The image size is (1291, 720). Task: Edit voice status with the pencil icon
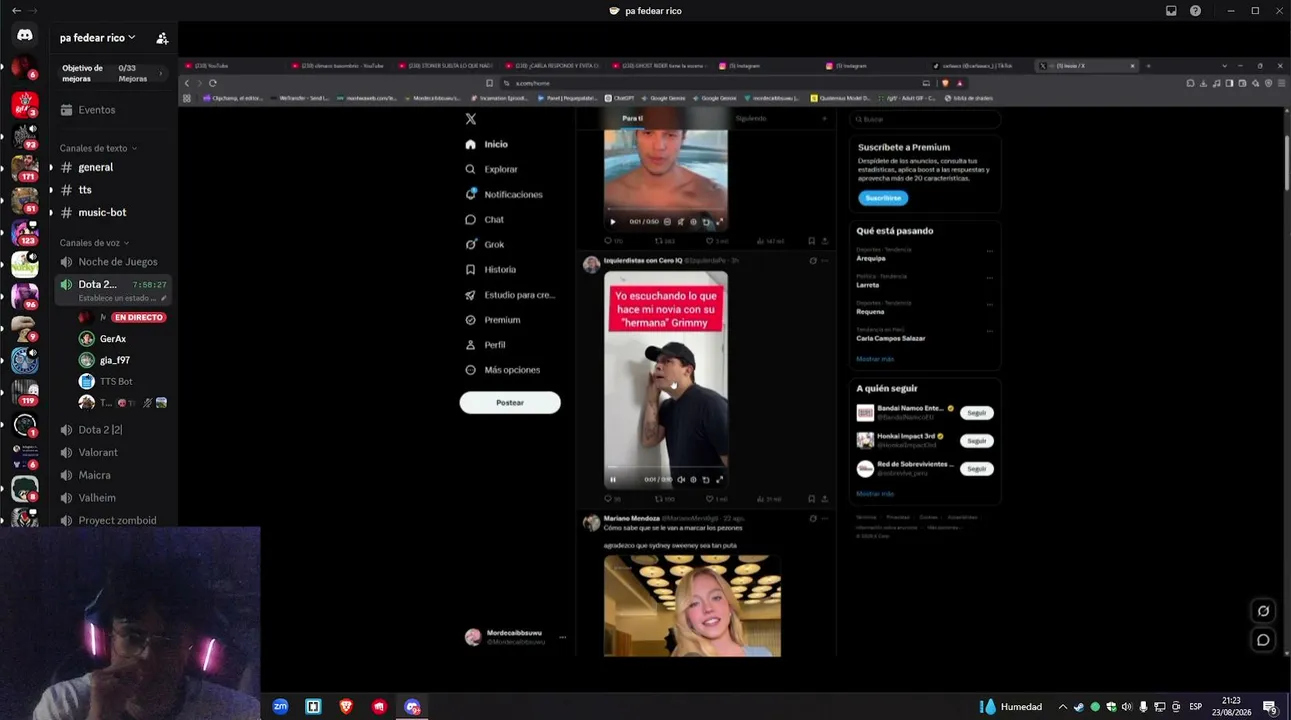tap(162, 298)
